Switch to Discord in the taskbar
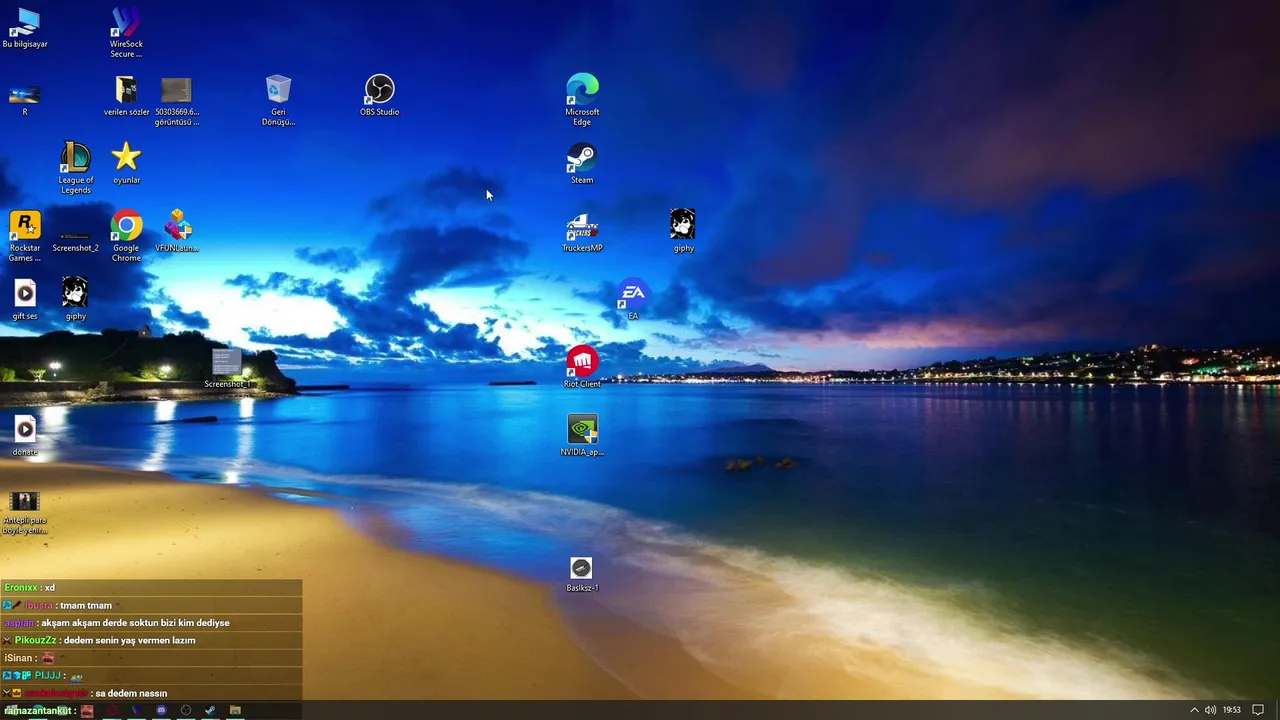Screen dimensions: 1280x720 pos(161,710)
